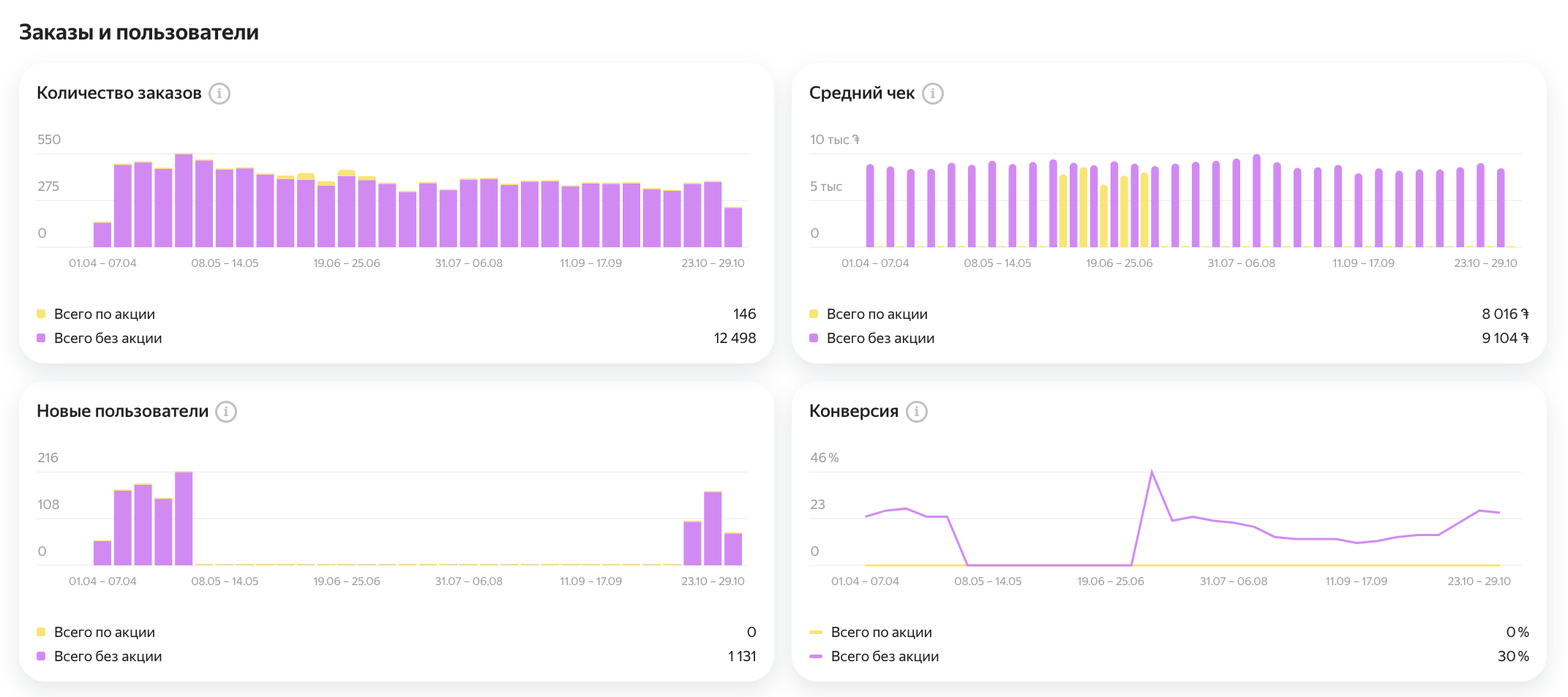Click the last bar in Новые пользователи chart
1568x697 pixels.
(x=733, y=549)
